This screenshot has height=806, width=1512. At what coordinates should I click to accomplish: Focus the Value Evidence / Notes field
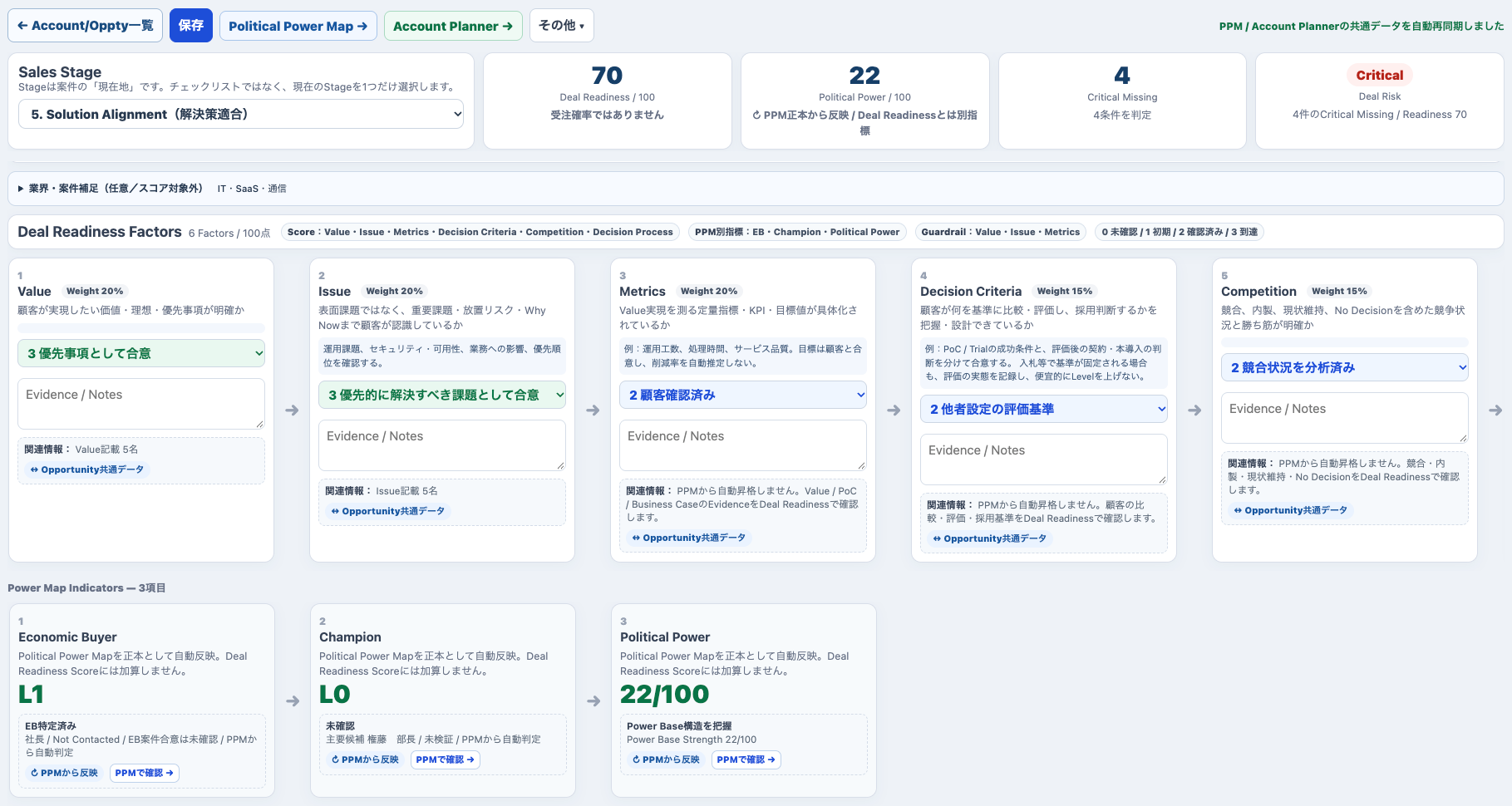[141, 404]
